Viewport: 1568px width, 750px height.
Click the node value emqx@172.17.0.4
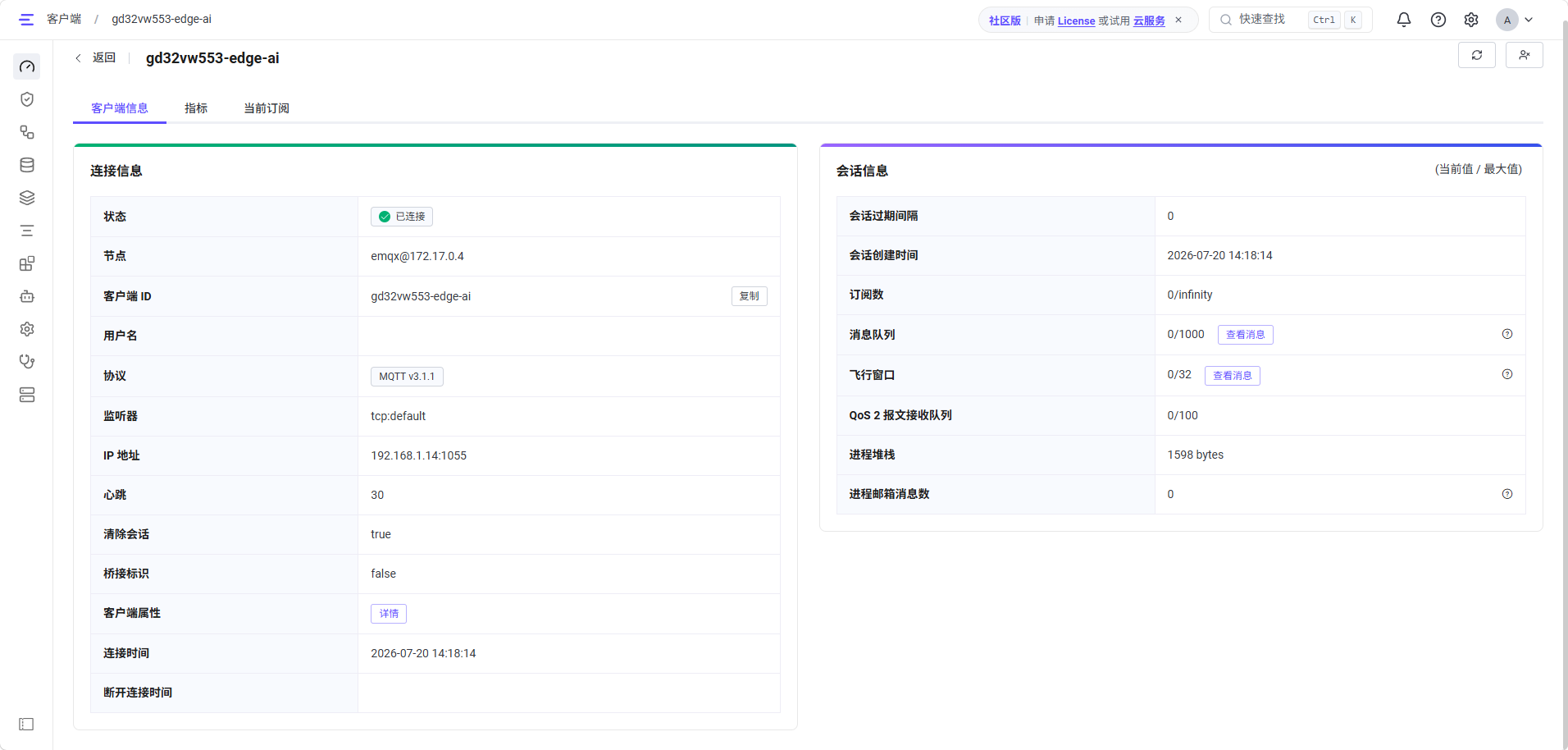(x=417, y=256)
